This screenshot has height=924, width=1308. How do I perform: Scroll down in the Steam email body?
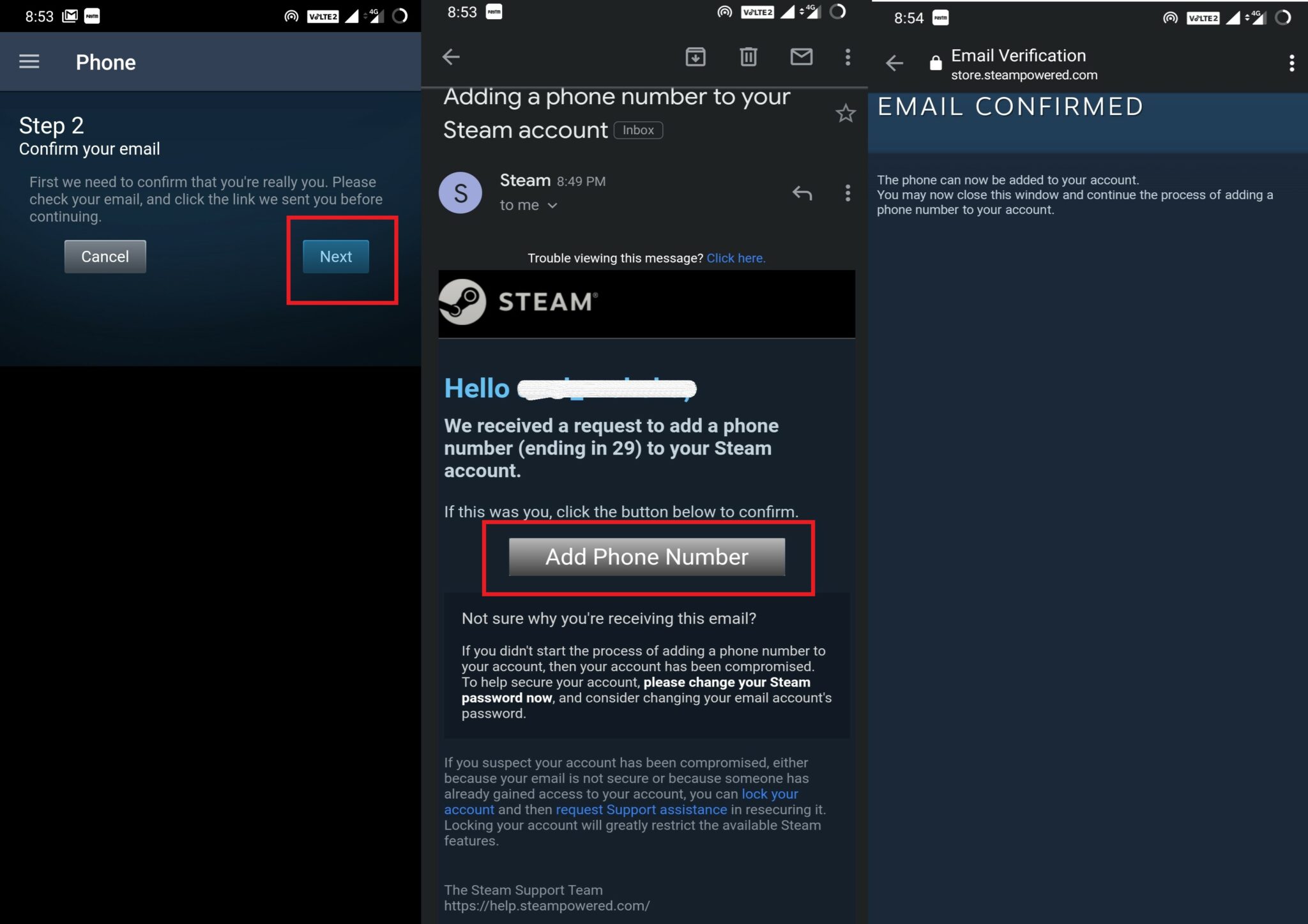(646, 700)
